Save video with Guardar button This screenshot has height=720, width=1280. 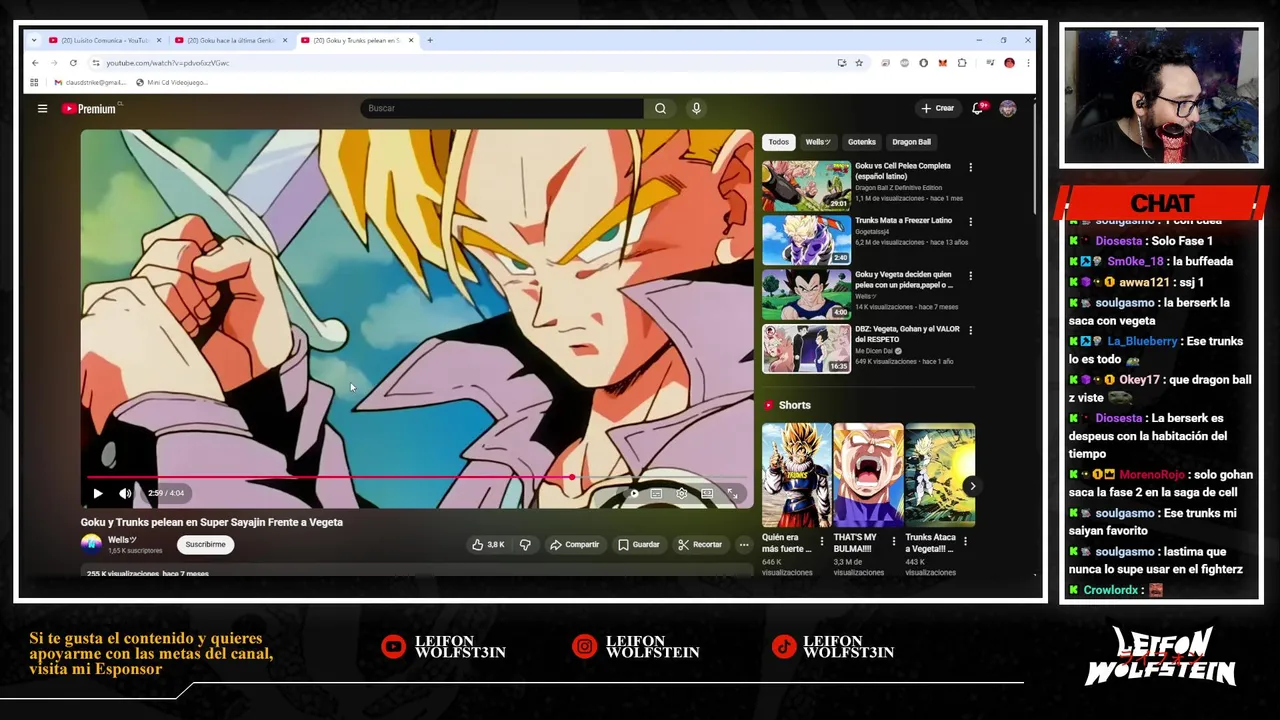(639, 545)
